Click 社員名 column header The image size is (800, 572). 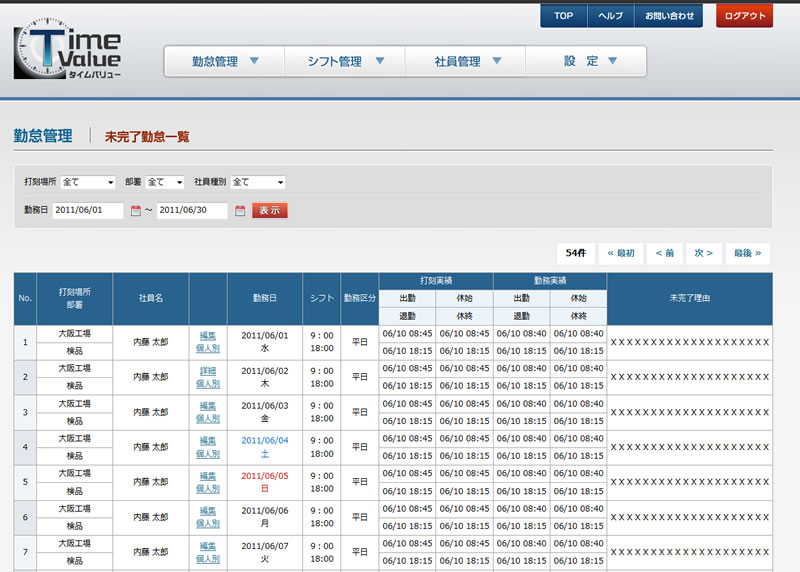click(151, 299)
